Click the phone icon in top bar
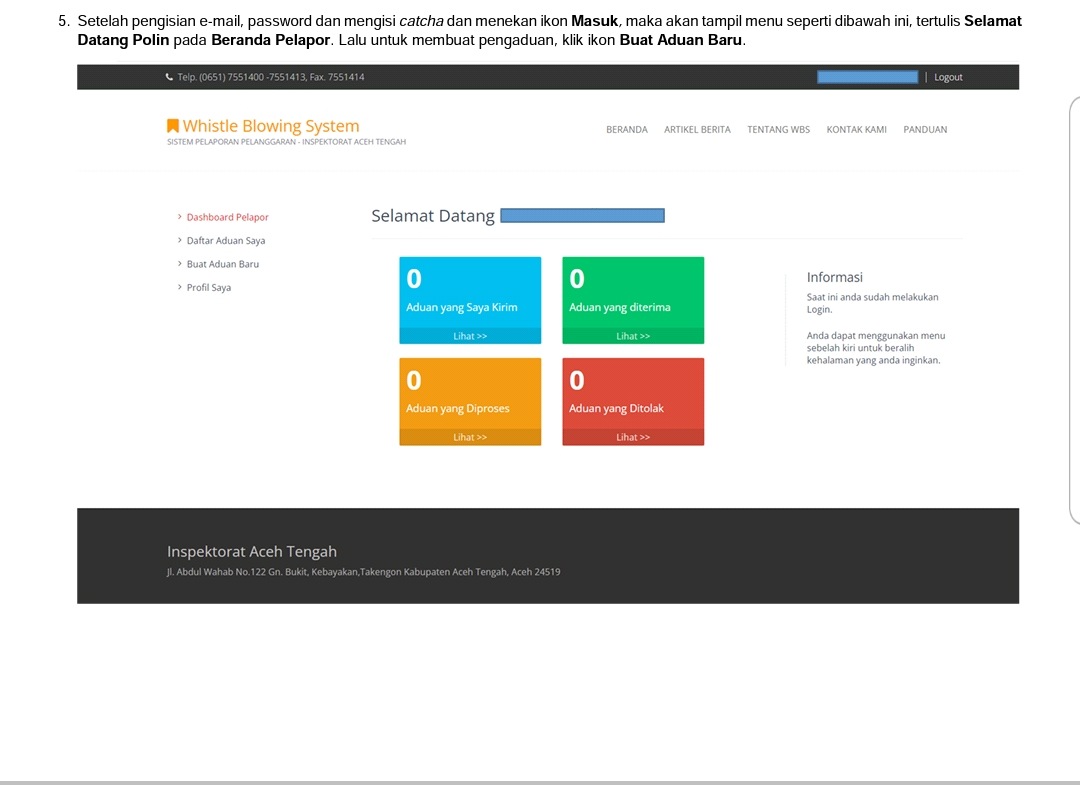This screenshot has height=786, width=1080. pyautogui.click(x=170, y=77)
